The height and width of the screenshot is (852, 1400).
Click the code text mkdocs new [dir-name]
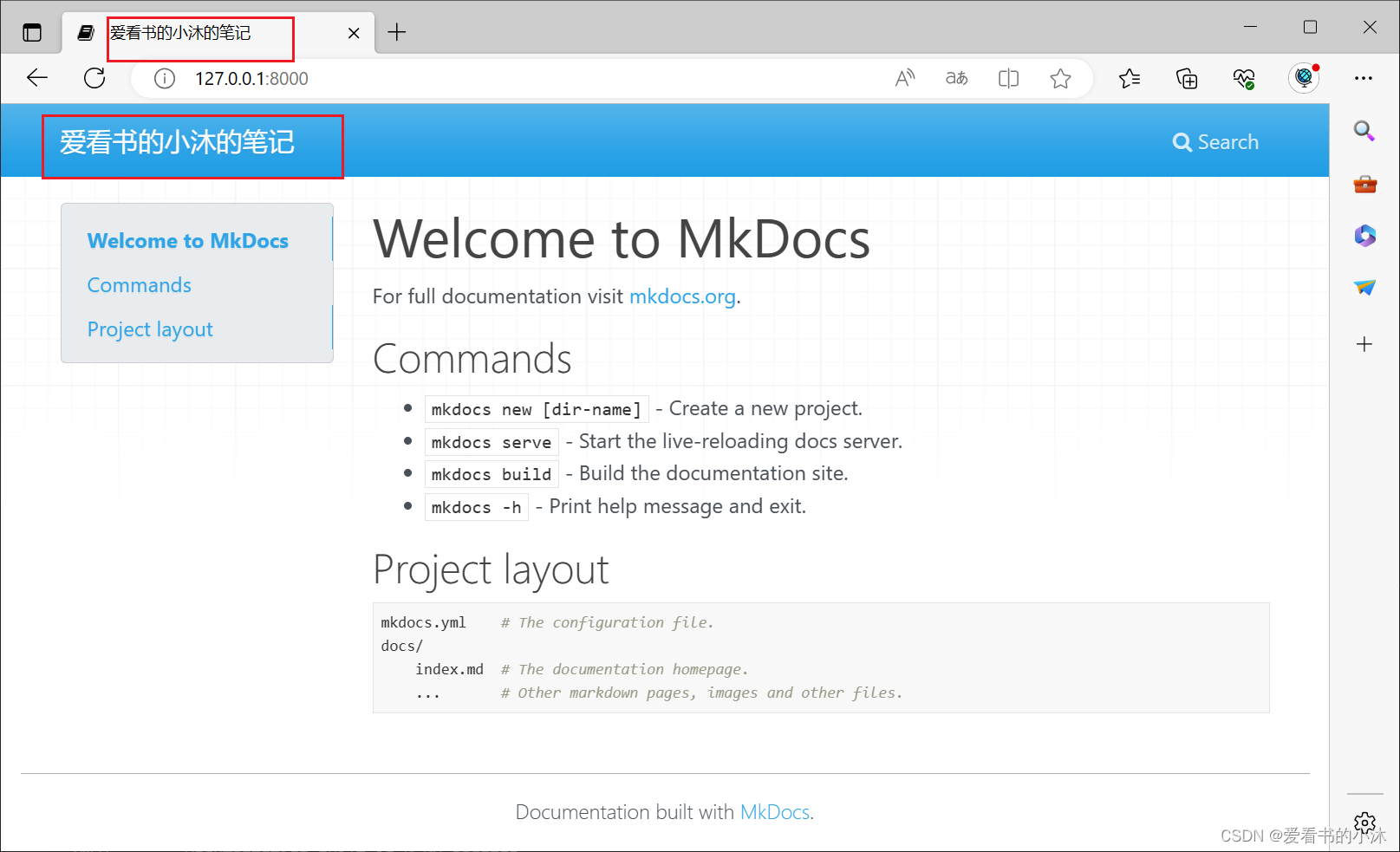click(537, 409)
